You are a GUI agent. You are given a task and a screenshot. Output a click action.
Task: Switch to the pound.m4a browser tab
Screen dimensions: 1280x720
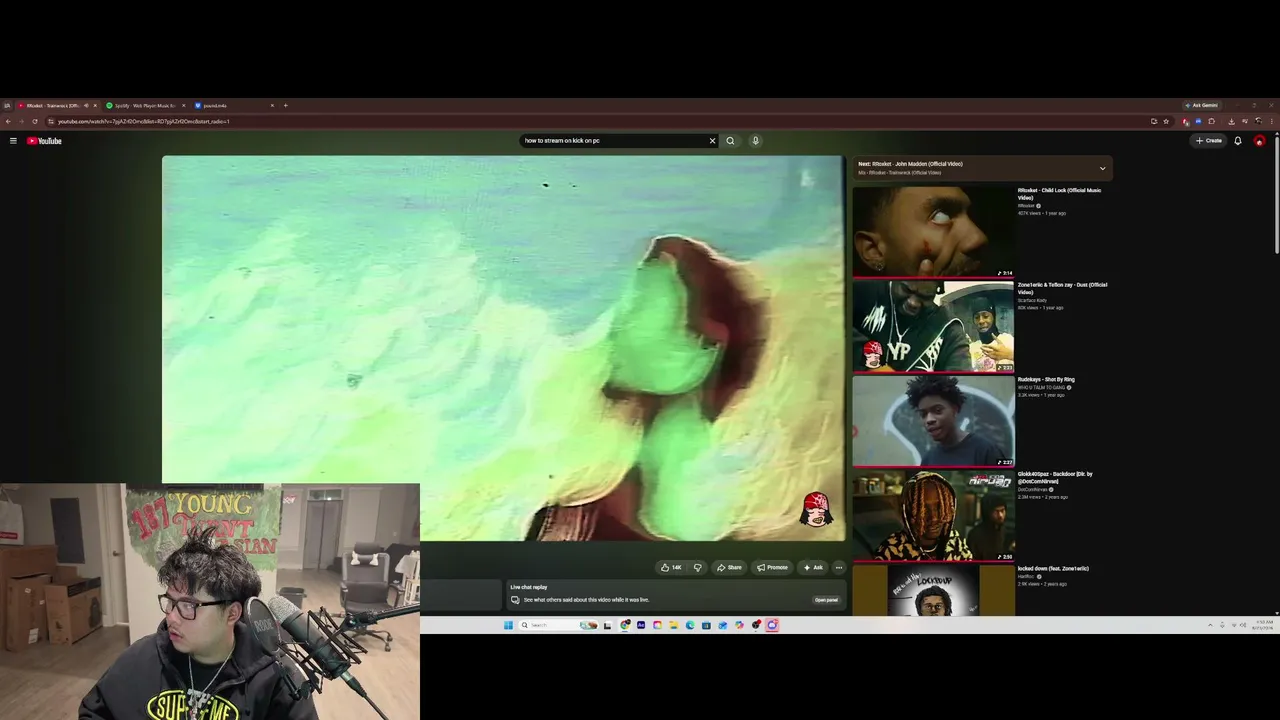[x=234, y=106]
